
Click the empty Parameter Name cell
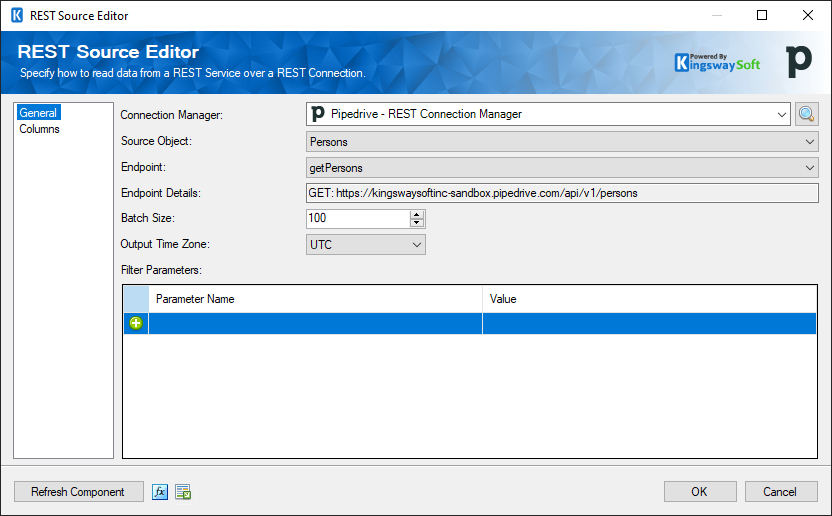[x=315, y=323]
